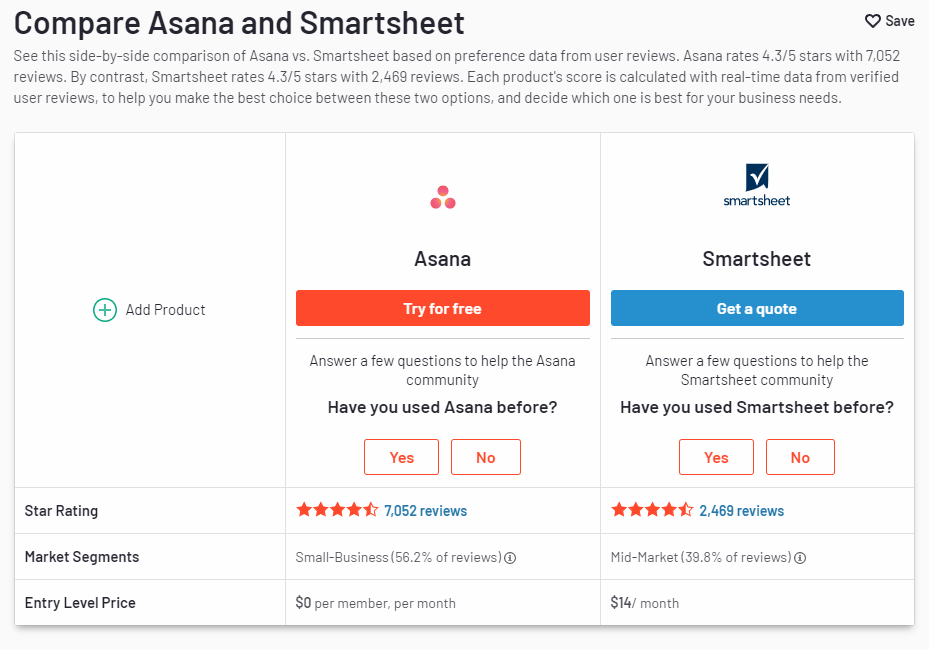Answer Yes for used Smartsheet before

716,457
